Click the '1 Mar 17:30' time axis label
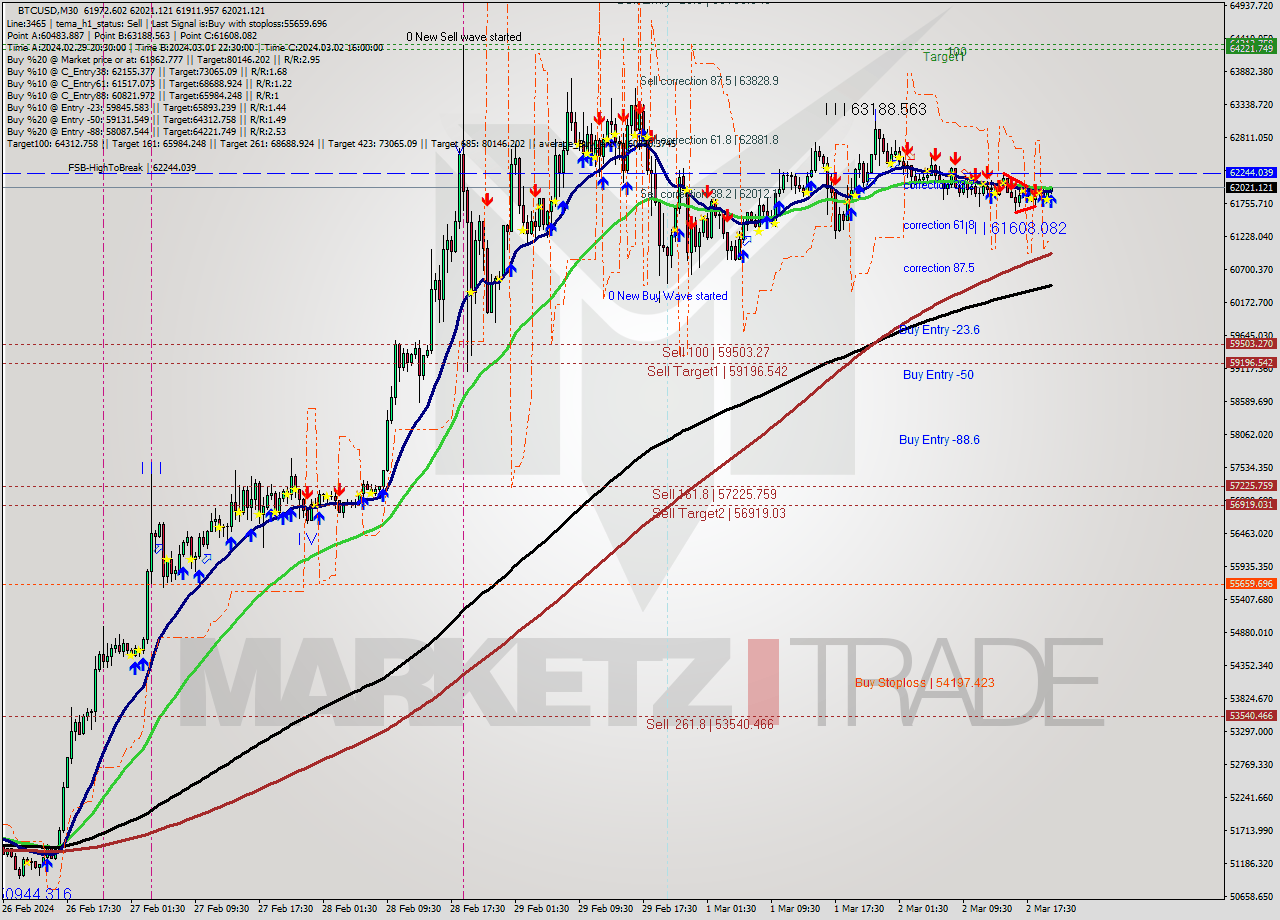 point(859,909)
